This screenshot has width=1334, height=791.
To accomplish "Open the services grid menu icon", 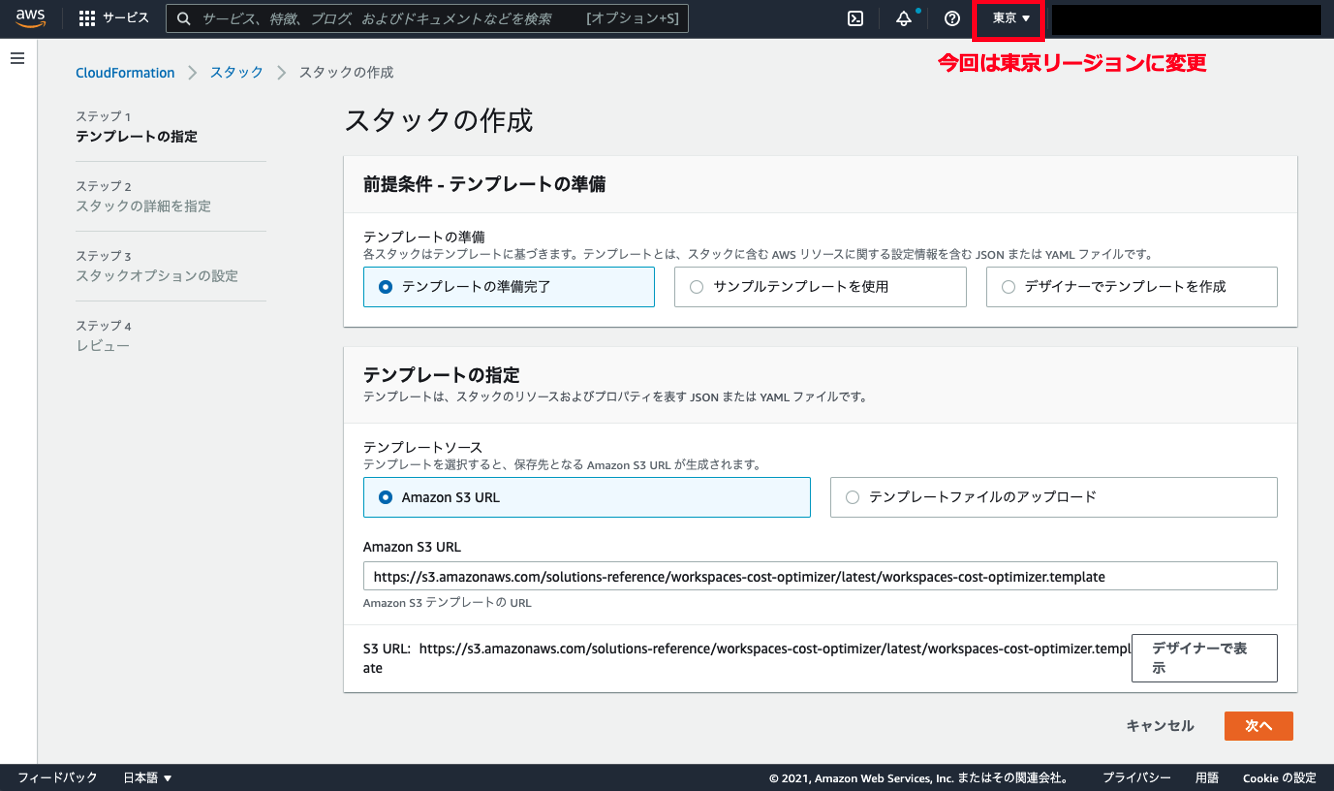I will point(87,18).
